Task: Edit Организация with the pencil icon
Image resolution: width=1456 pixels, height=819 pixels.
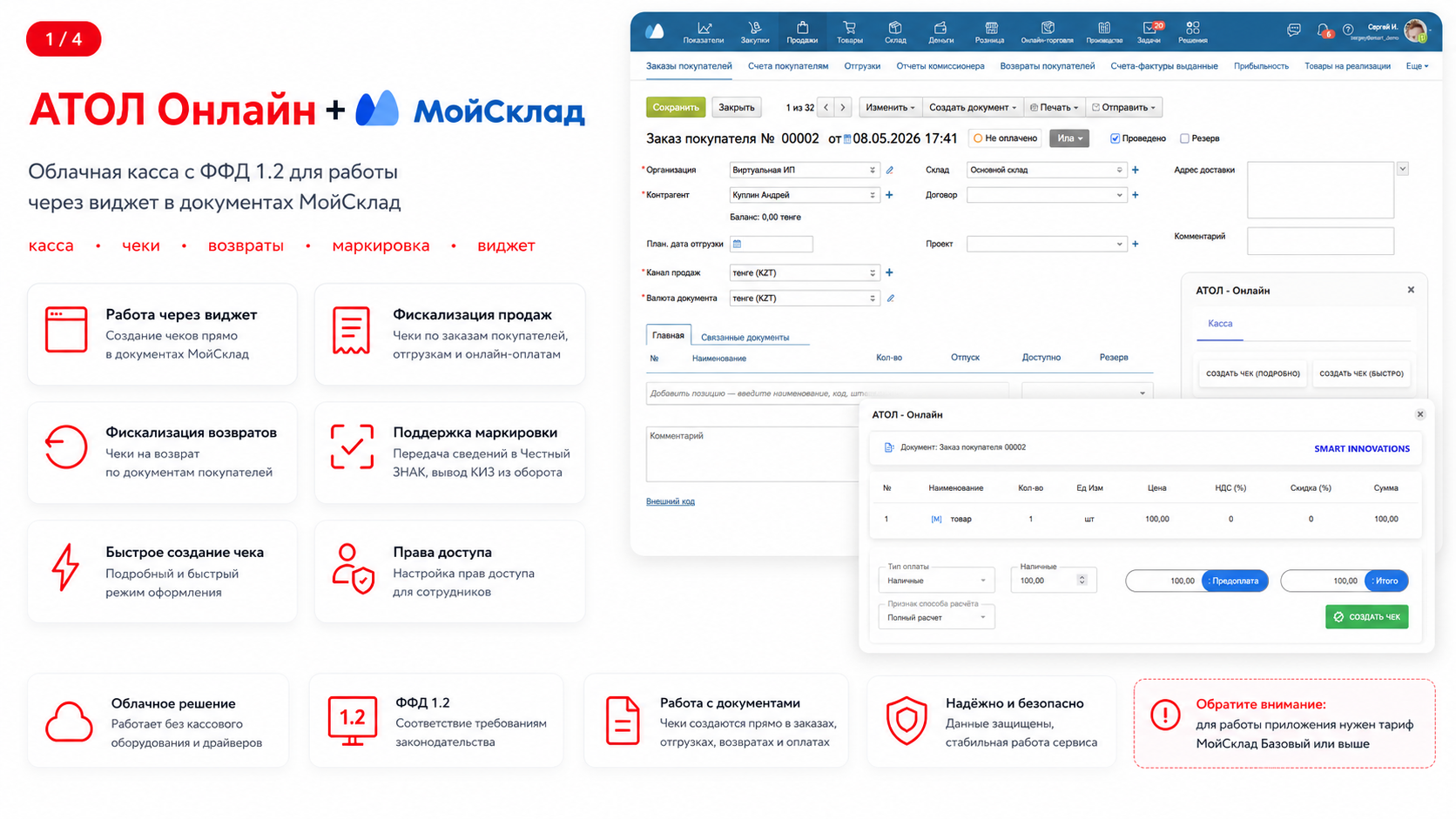Action: pos(890,171)
